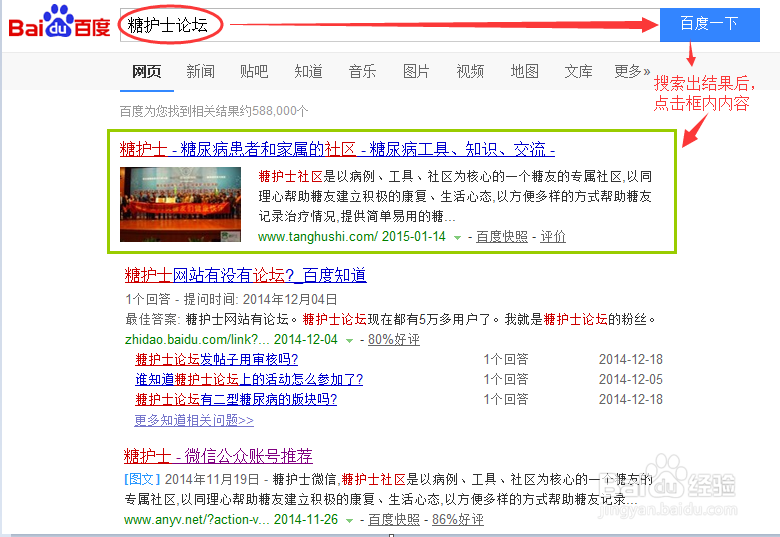
Task: Open the 糖护士 - 微信公众账号推荐 result
Action: click(x=218, y=456)
